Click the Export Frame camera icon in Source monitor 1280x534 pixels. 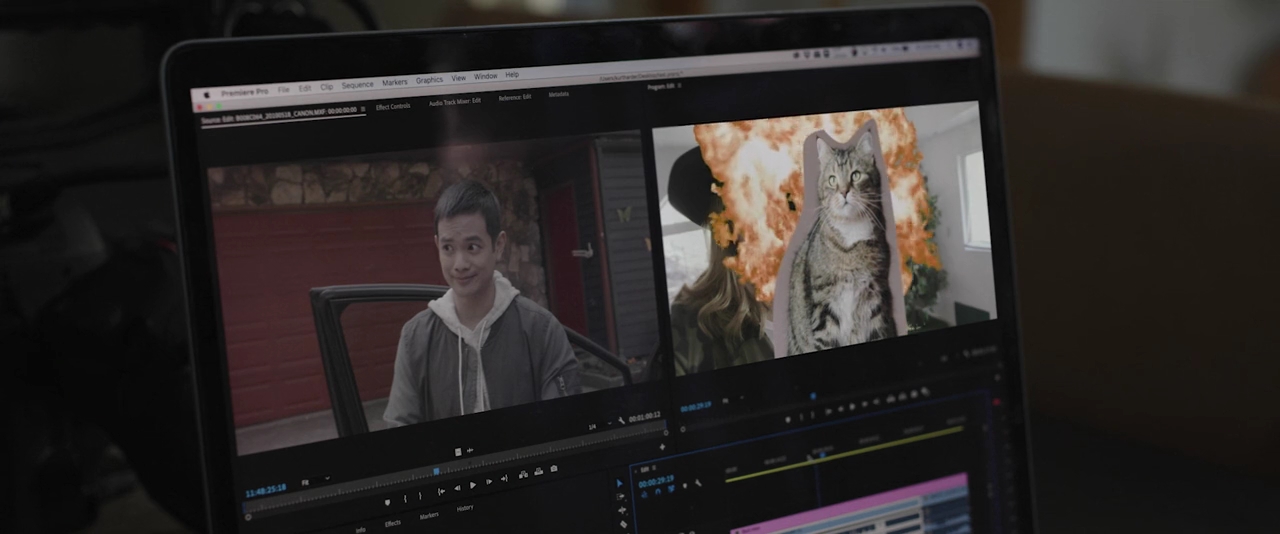coord(553,468)
